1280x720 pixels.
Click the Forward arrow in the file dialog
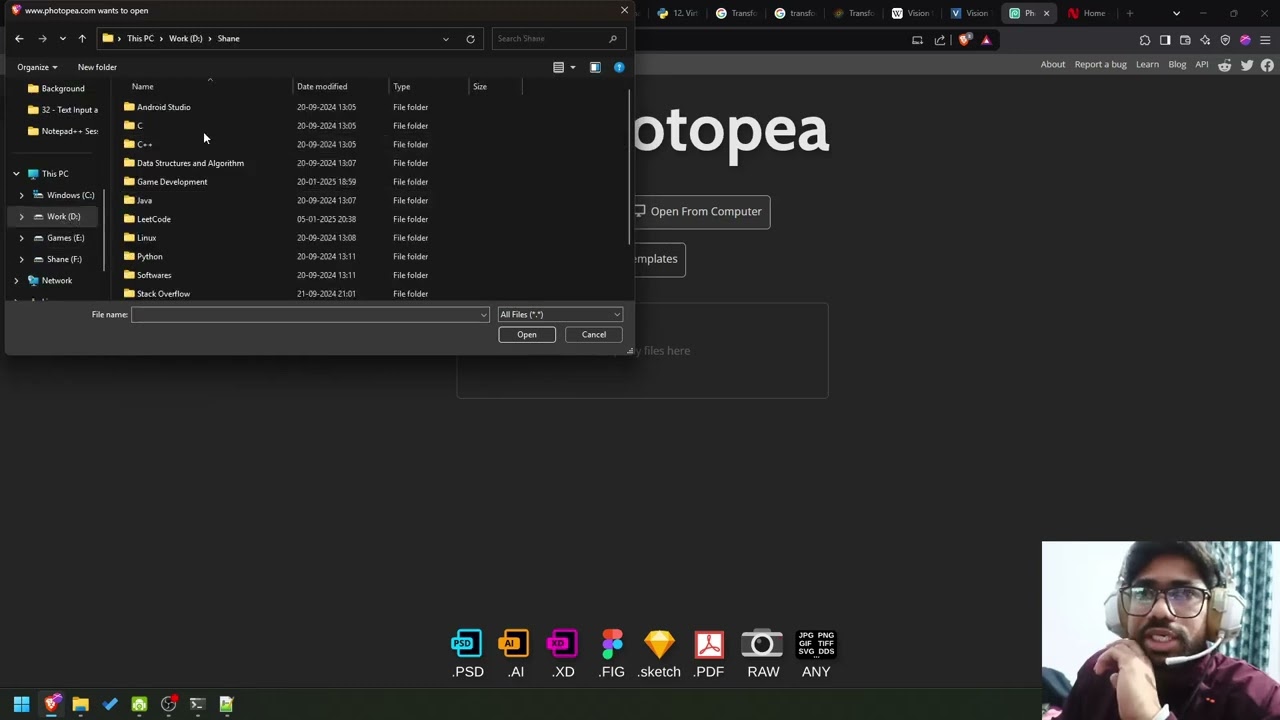tap(42, 38)
